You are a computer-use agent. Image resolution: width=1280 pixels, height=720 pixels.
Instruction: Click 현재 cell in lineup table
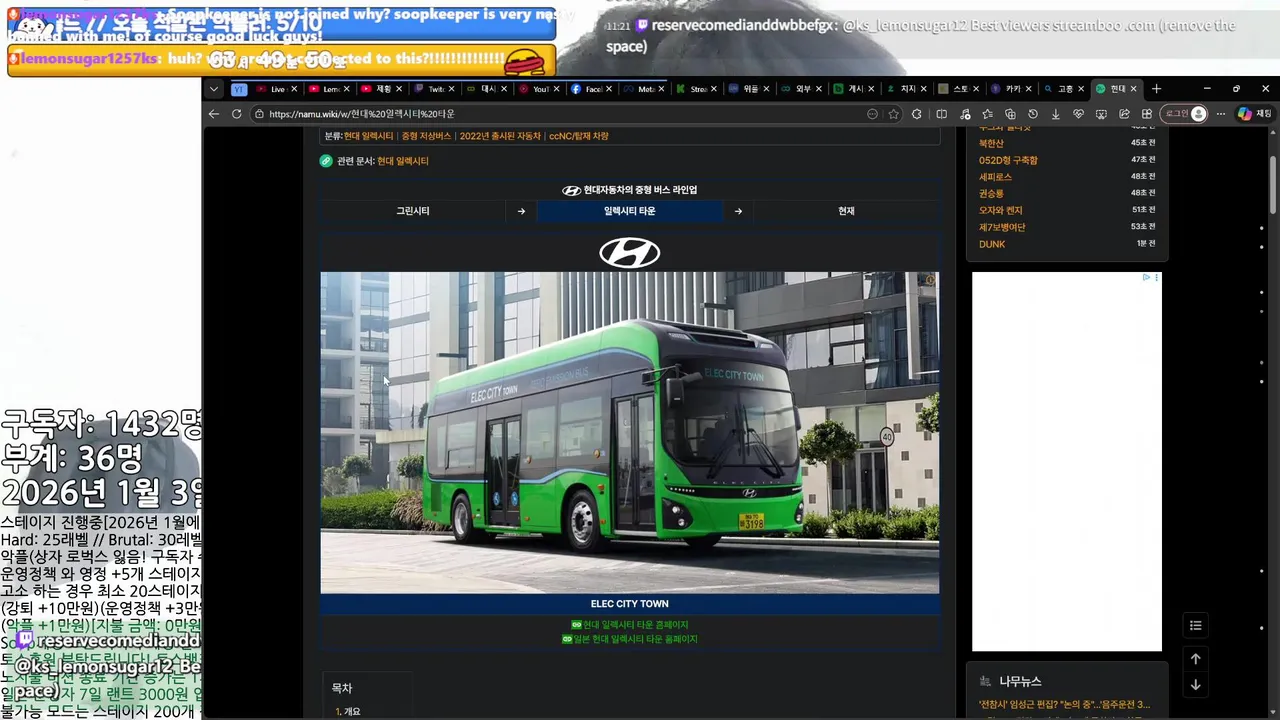click(x=846, y=211)
